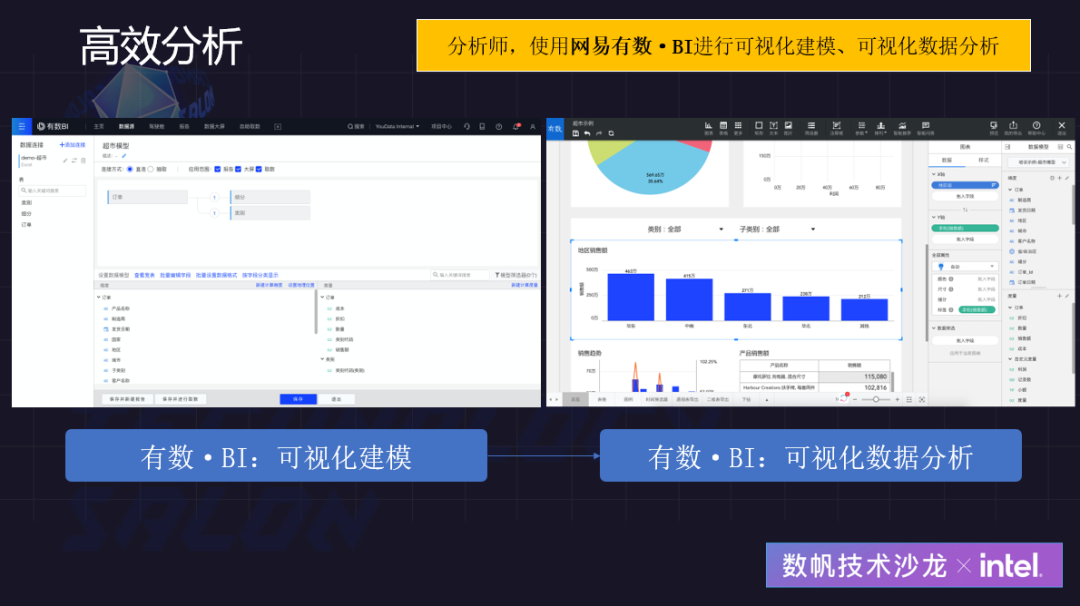Adjust the zoom slider in report status bar
The width and height of the screenshot is (1080, 606).
tap(876, 399)
